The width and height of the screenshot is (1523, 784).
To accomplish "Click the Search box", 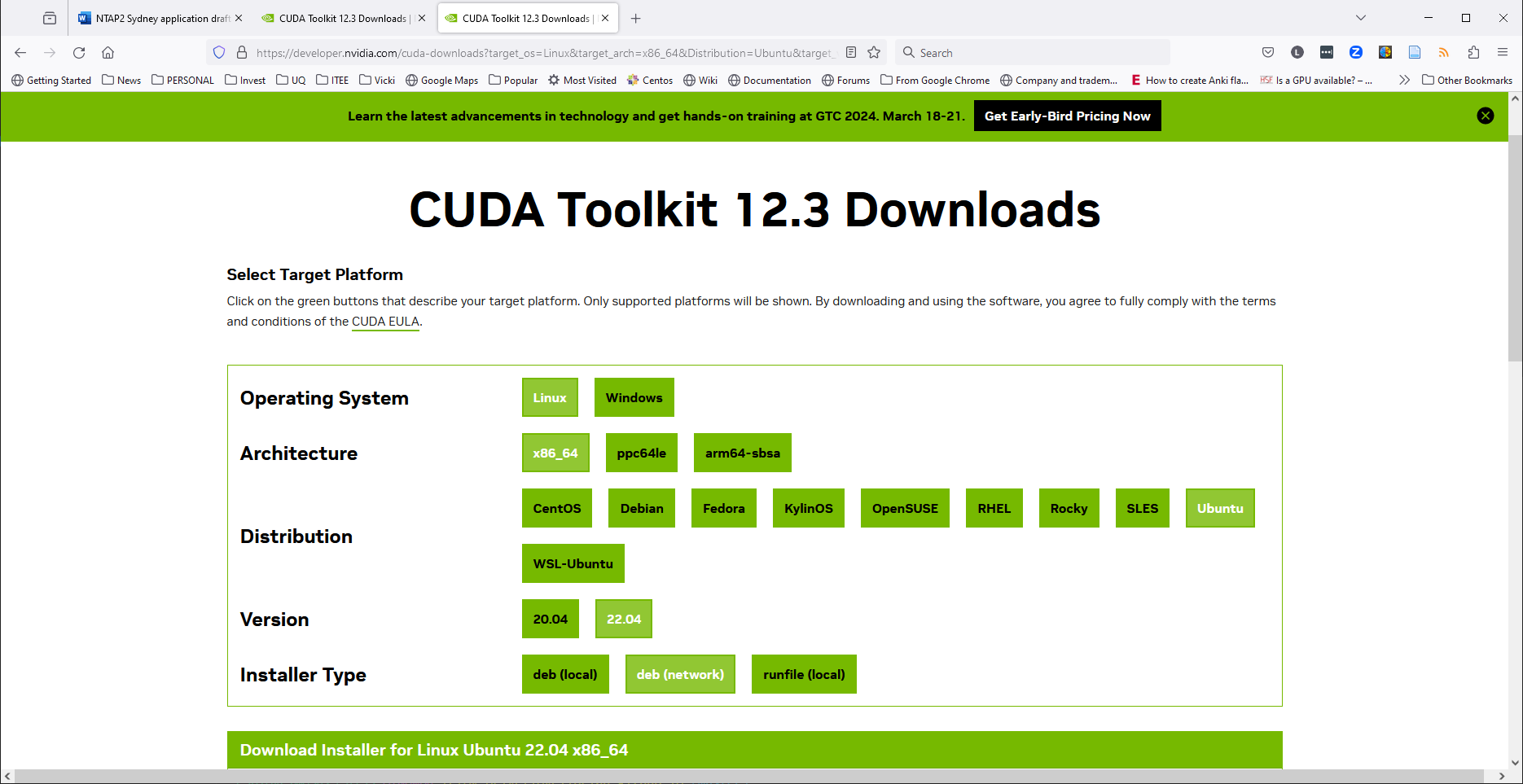I will click(1033, 53).
